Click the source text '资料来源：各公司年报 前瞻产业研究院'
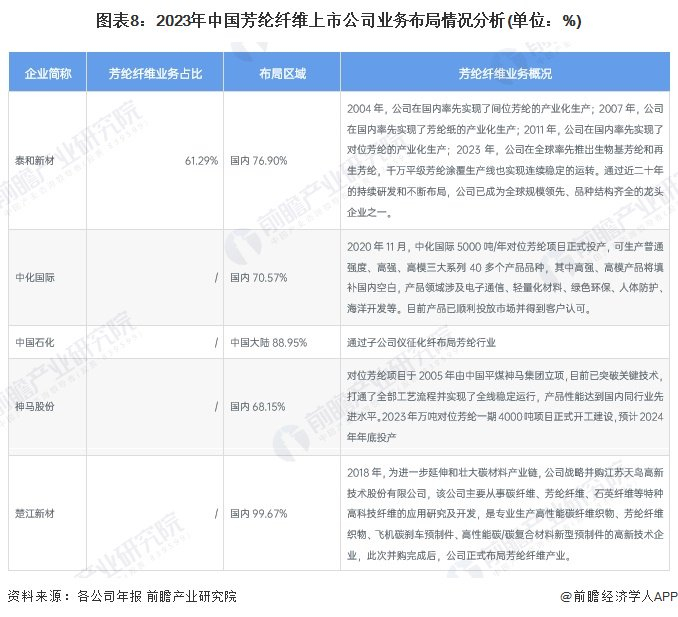 tap(122, 596)
